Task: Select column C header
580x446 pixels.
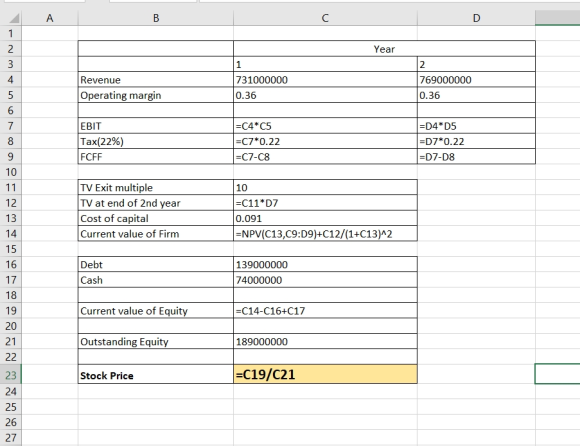Action: (325, 18)
